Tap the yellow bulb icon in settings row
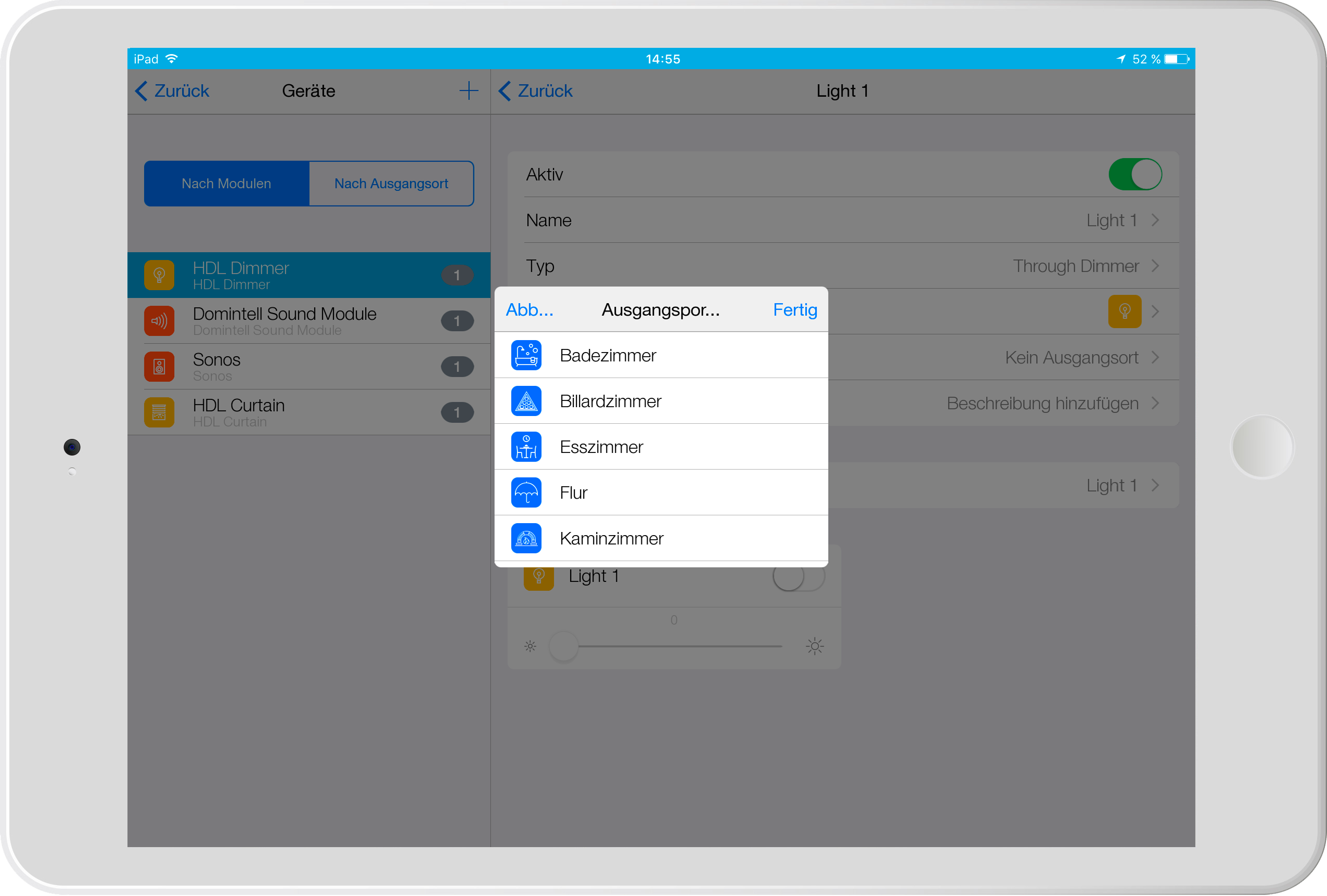This screenshot has width=1327, height=896. [x=1124, y=311]
